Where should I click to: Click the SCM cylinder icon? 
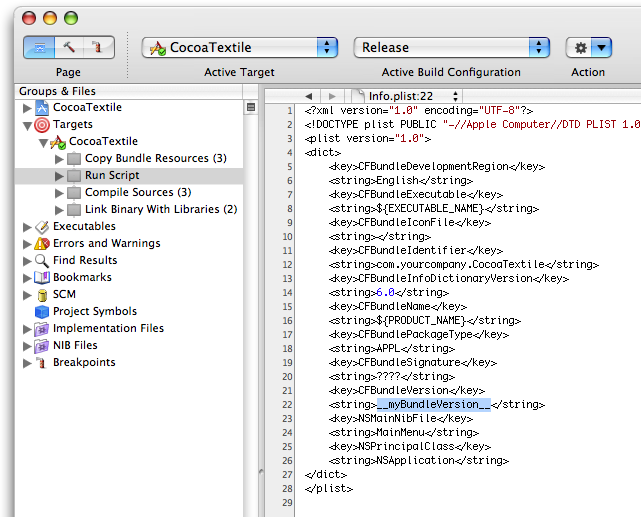[42, 294]
